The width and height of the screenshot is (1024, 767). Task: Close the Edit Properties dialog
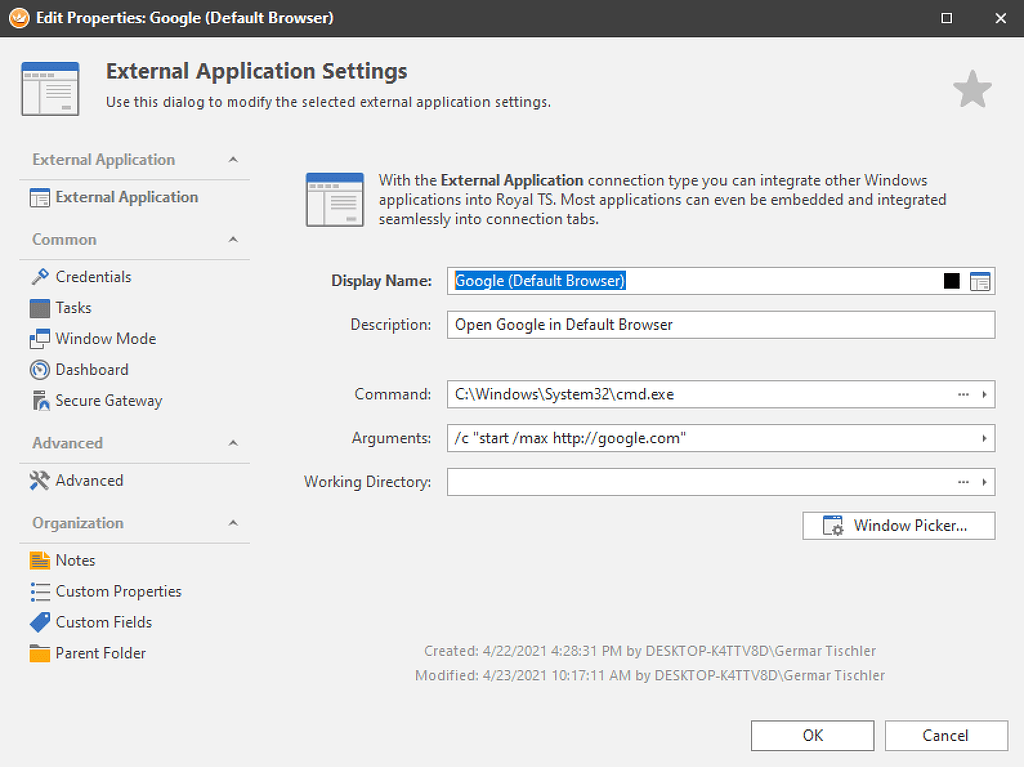click(x=1000, y=18)
